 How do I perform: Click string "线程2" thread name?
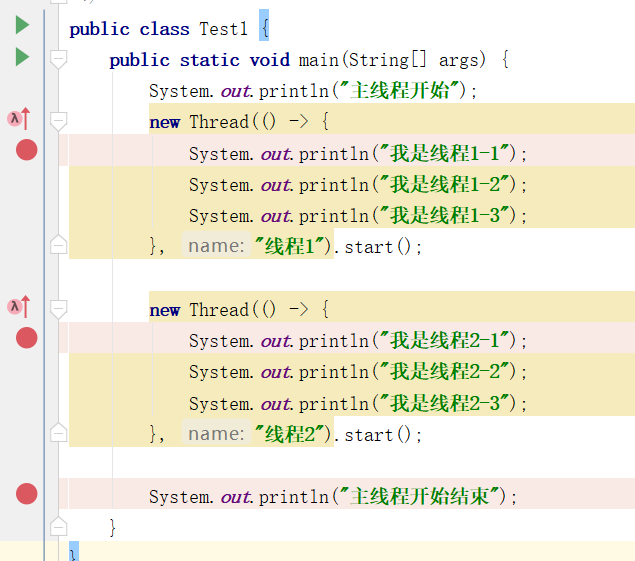tap(289, 434)
